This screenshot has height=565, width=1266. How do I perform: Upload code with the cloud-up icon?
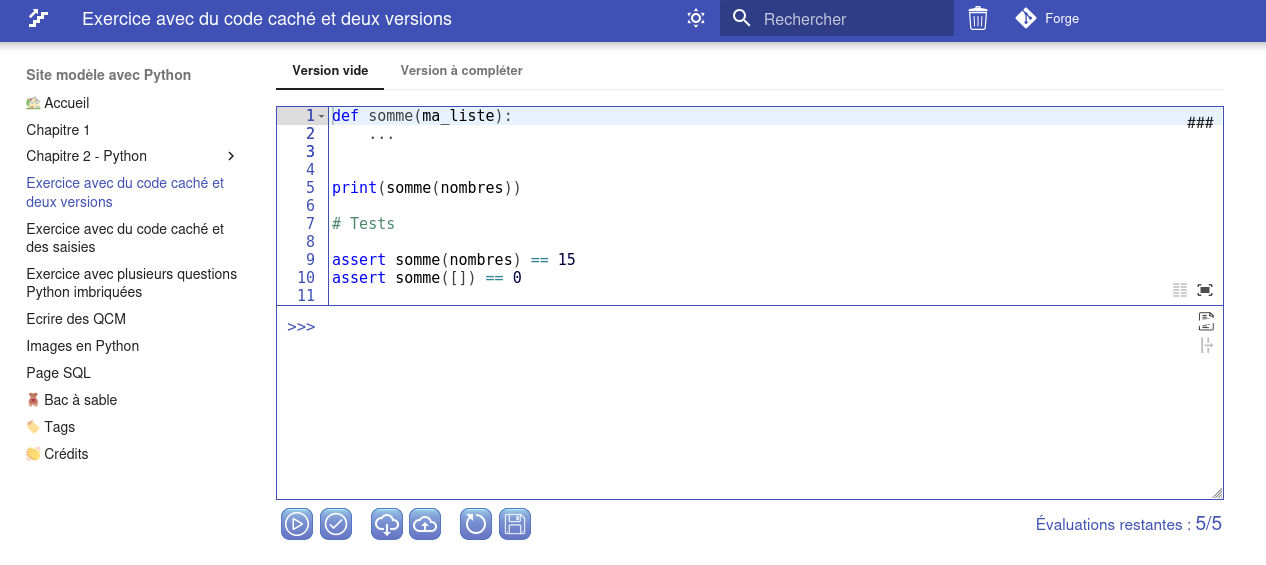pyautogui.click(x=426, y=524)
